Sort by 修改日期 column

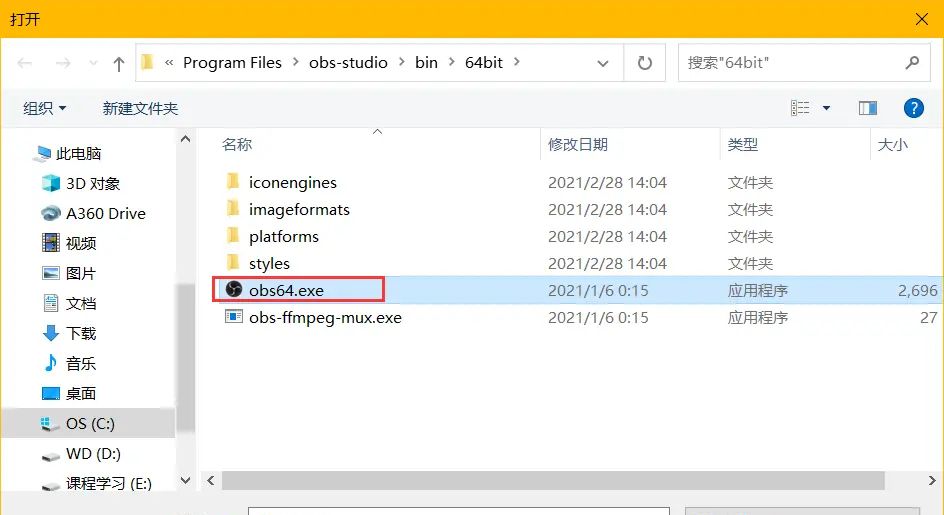coord(578,145)
